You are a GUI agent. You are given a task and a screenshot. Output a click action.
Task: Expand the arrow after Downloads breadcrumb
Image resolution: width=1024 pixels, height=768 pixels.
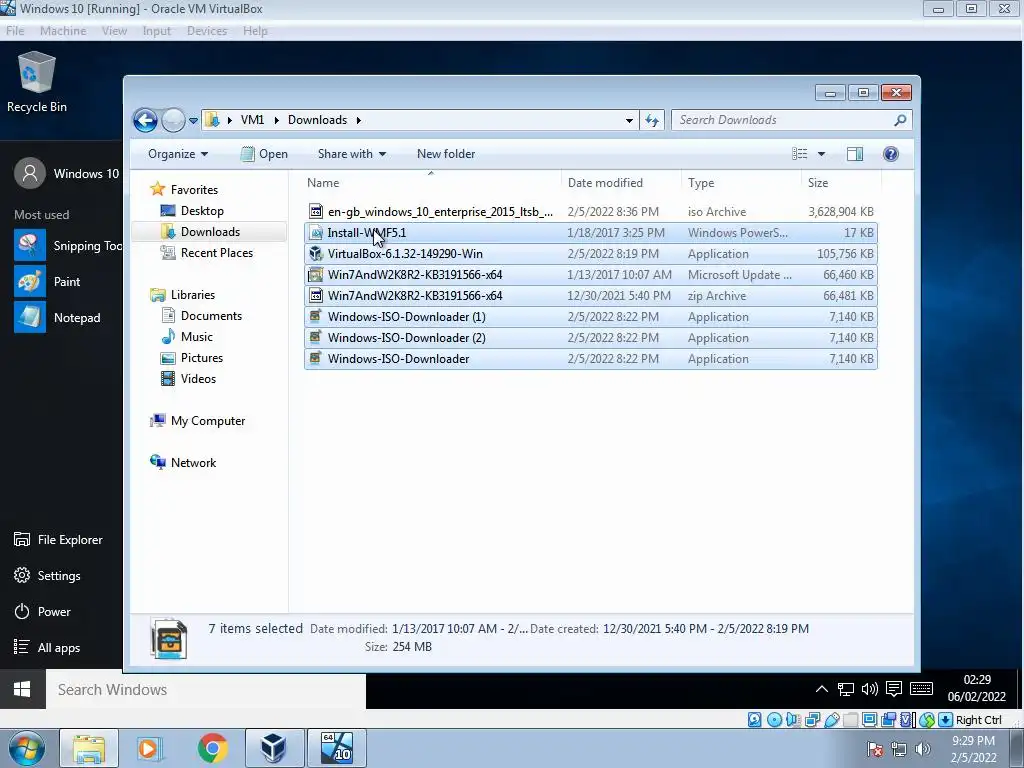pyautogui.click(x=359, y=120)
